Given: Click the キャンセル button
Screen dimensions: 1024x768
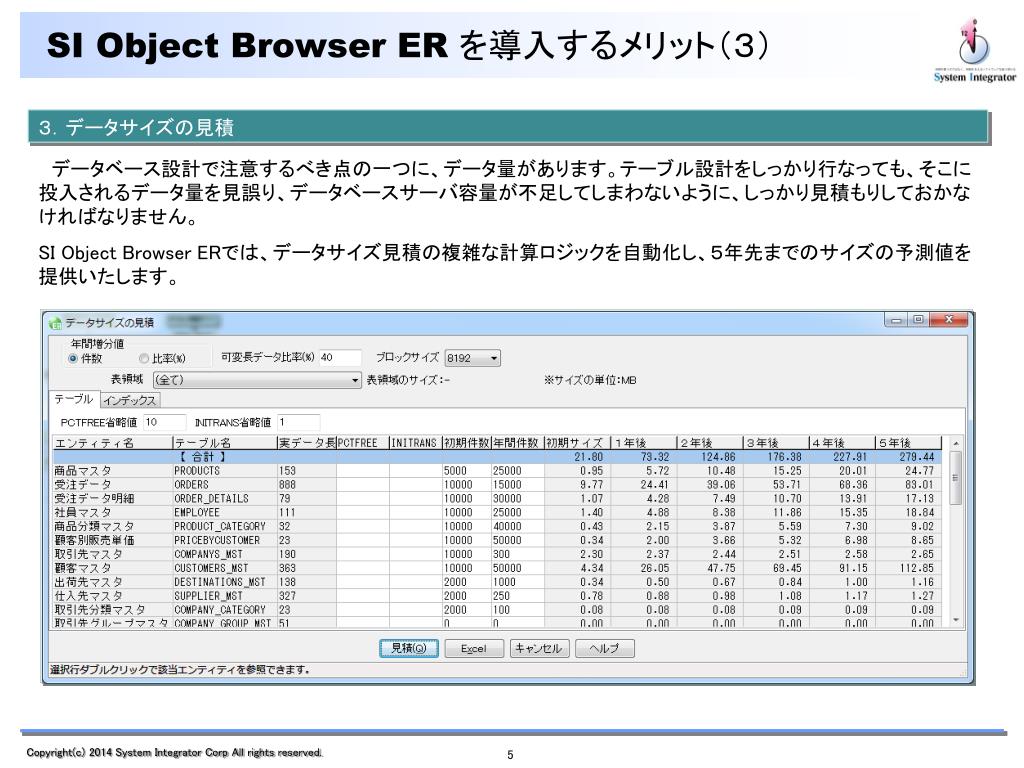Looking at the screenshot, I should (539, 648).
